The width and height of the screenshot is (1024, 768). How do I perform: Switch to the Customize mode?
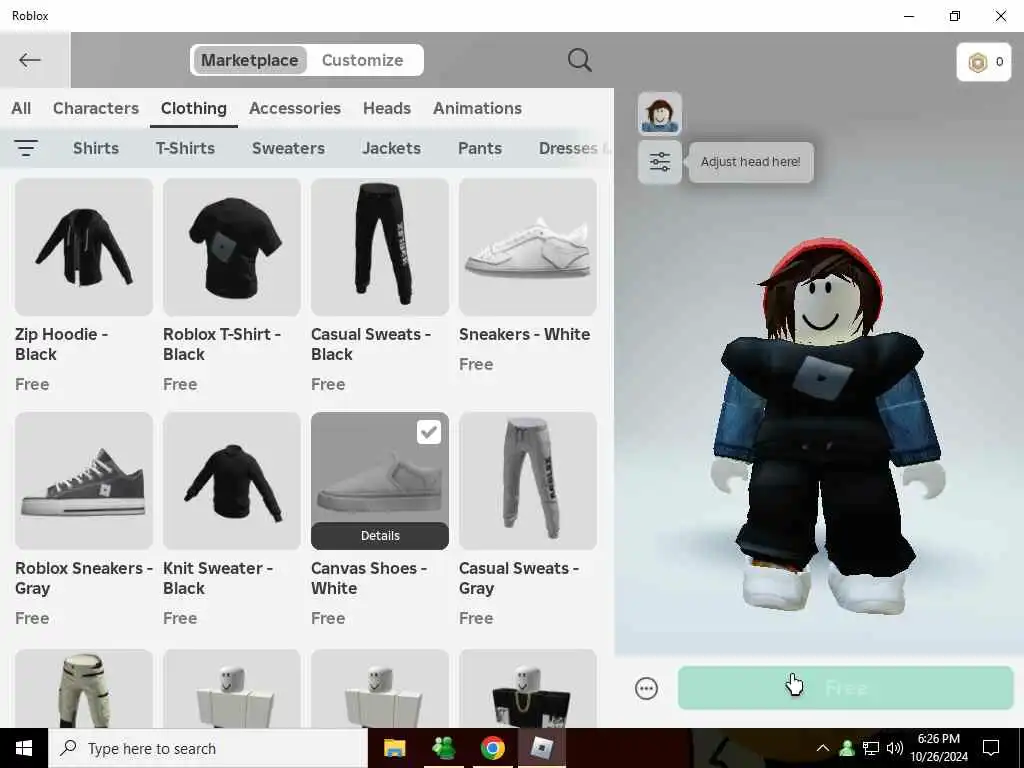362,60
